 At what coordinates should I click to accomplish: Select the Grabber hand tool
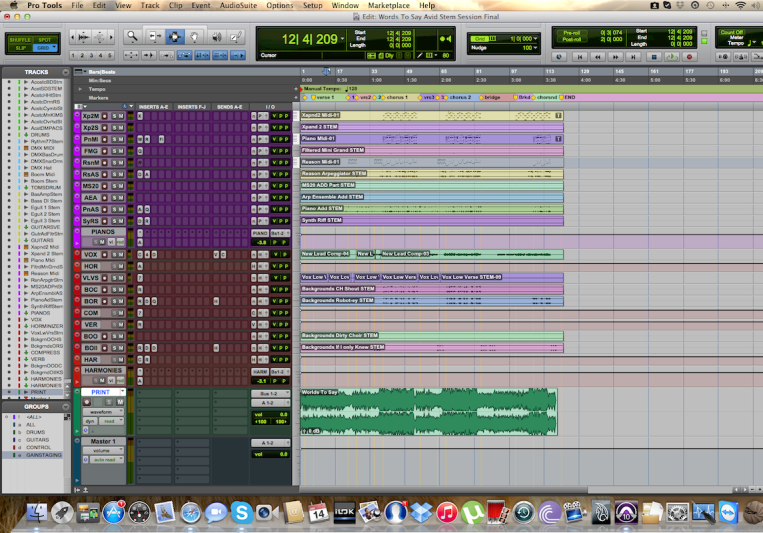(194, 37)
